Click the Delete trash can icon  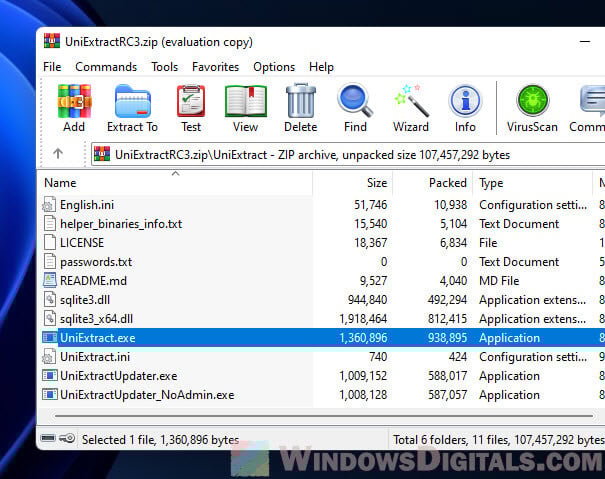click(301, 100)
